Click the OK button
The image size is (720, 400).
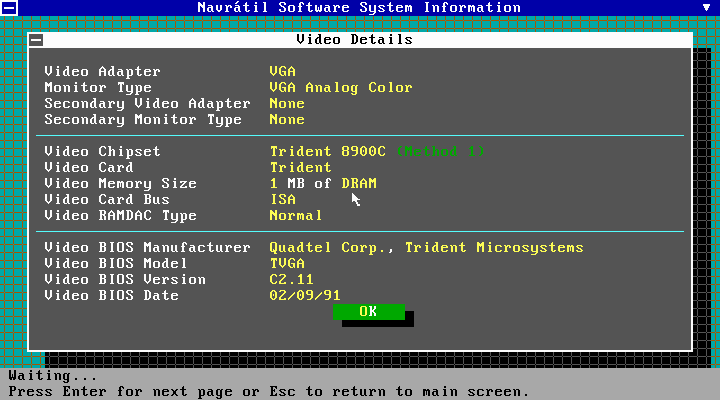click(x=369, y=312)
